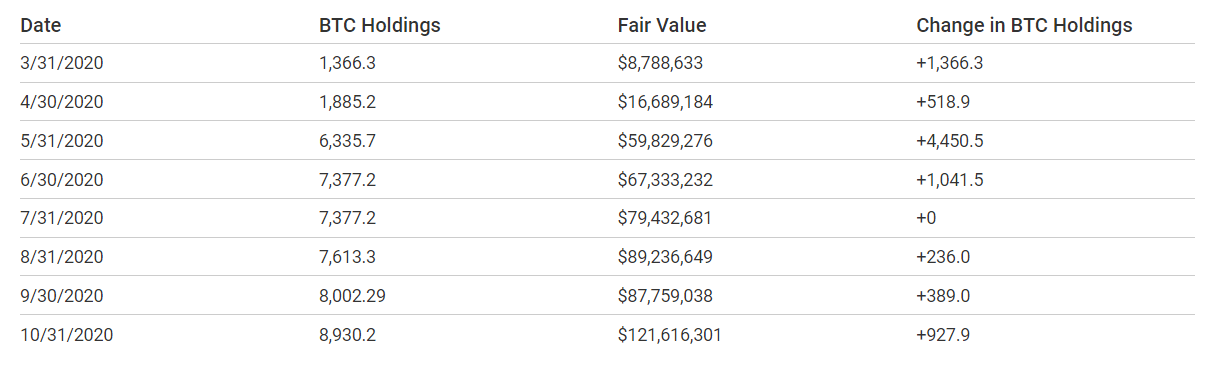Click the $87,759,038 fair value cell
Viewport: 1213px width, 366px height.
click(x=665, y=296)
